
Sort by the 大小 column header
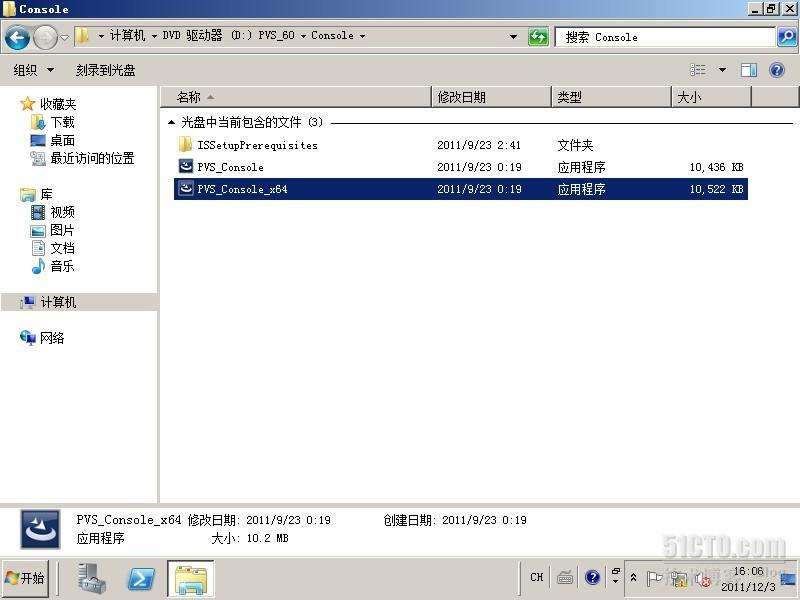[711, 97]
